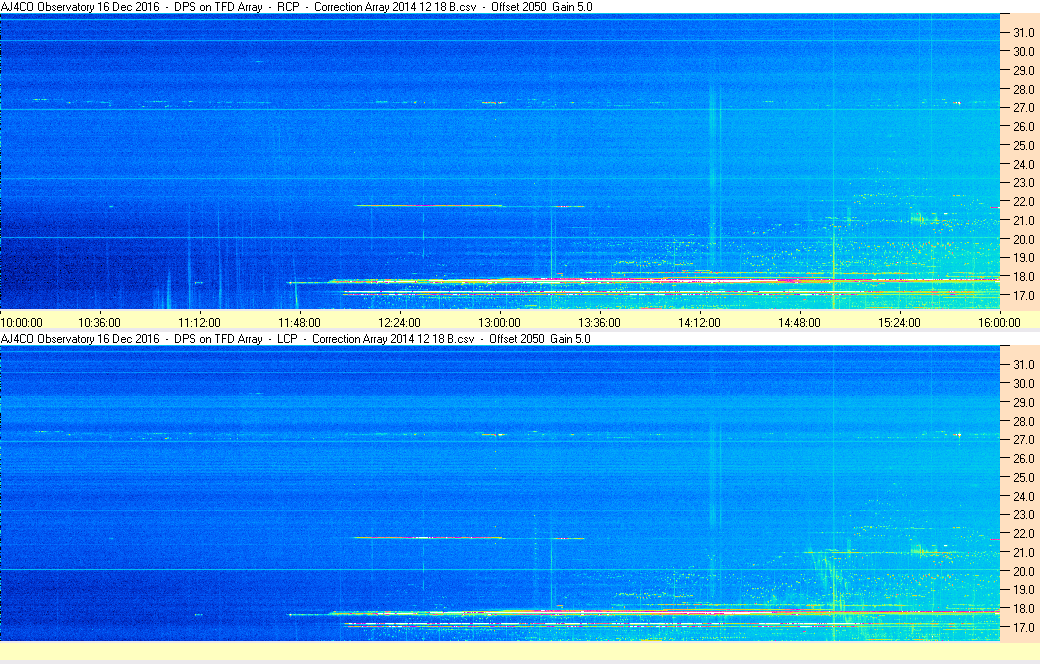
Task: Select the 29.0 frequency label in RCP plot
Action: click(1023, 70)
